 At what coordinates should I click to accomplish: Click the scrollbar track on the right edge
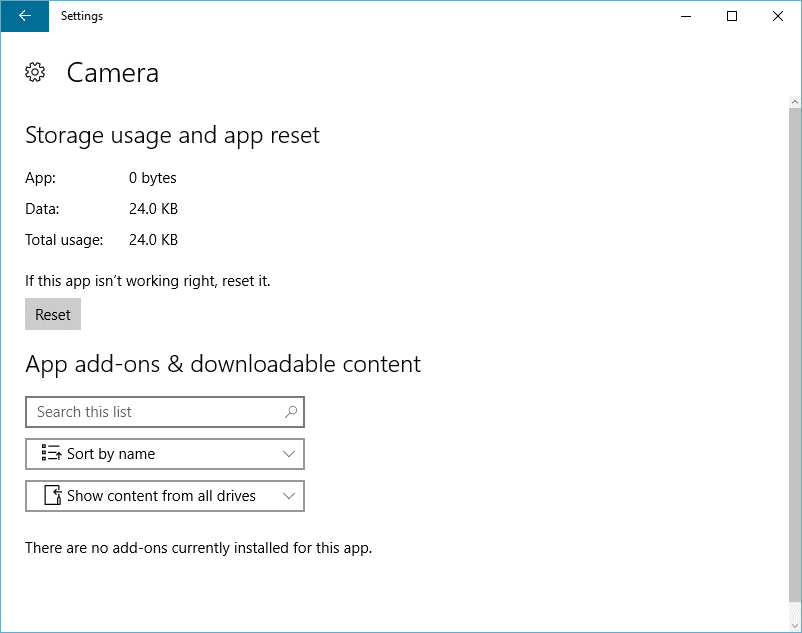pos(794,360)
